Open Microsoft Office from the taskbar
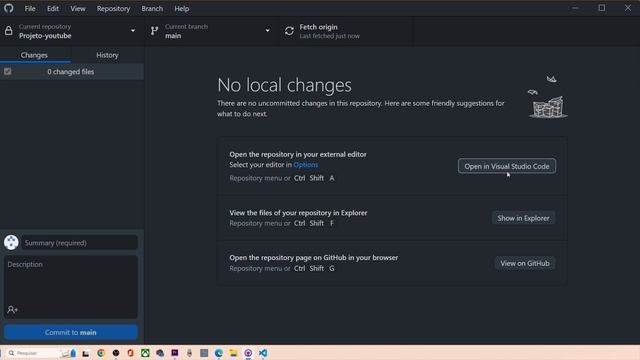The width and height of the screenshot is (640, 360). point(131,353)
